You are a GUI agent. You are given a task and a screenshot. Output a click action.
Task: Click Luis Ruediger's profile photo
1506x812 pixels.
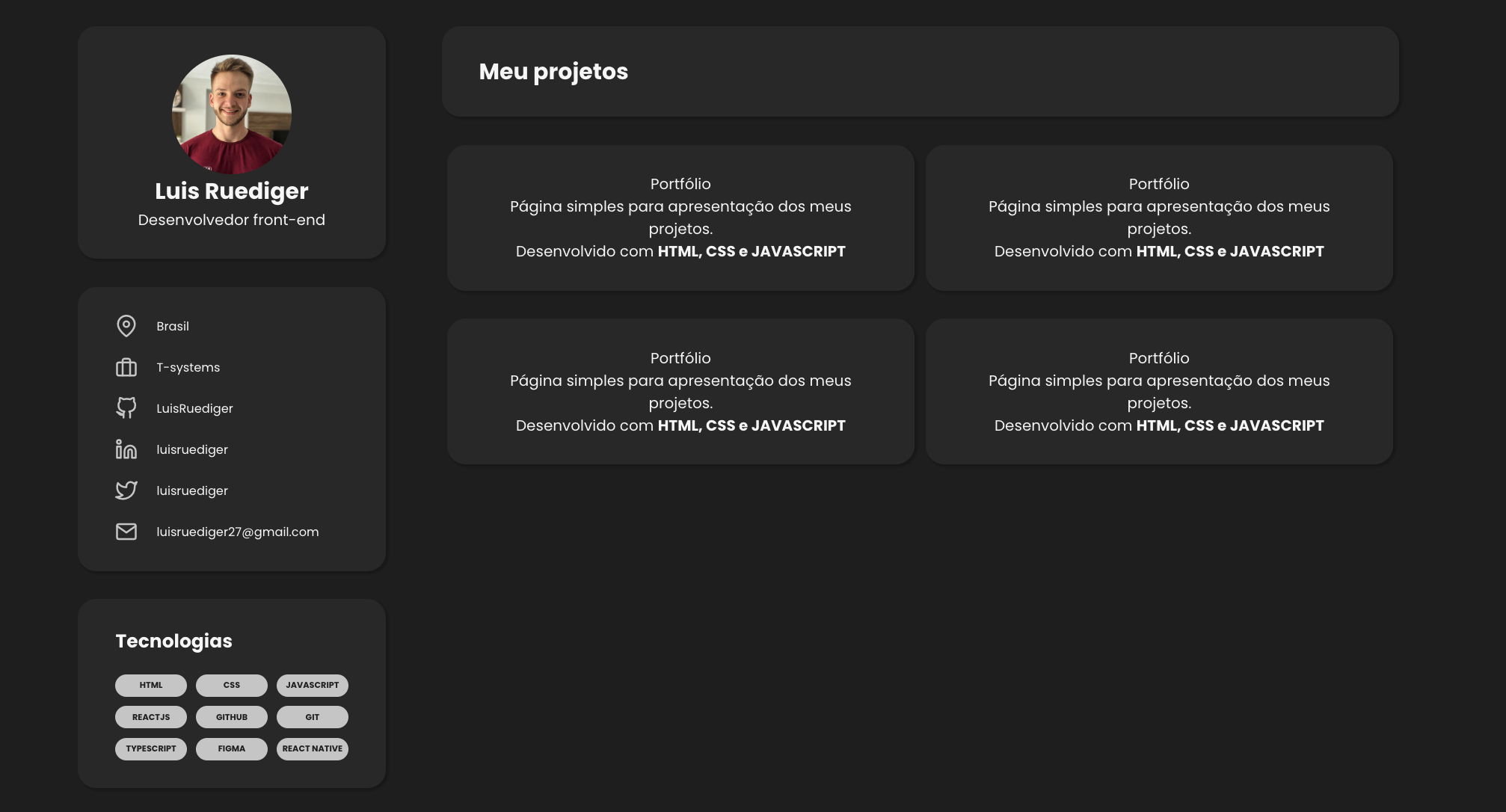232,114
